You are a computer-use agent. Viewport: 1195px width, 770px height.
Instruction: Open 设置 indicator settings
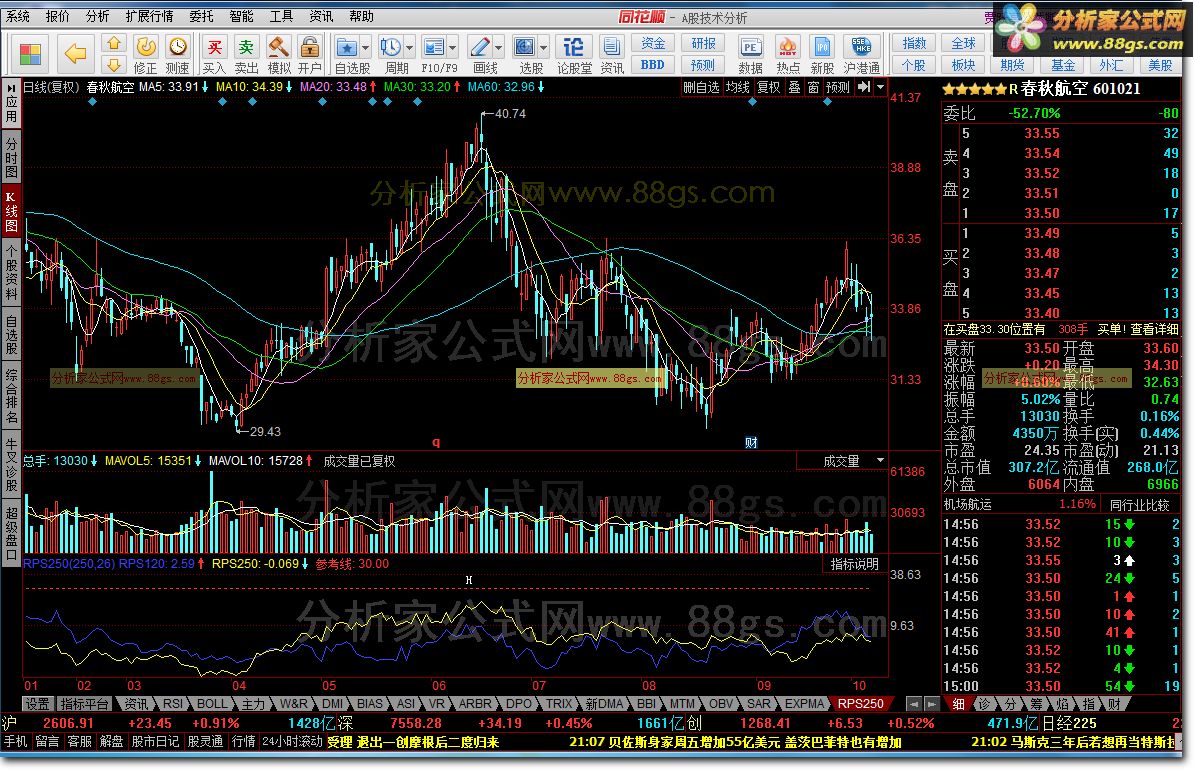coord(37,704)
